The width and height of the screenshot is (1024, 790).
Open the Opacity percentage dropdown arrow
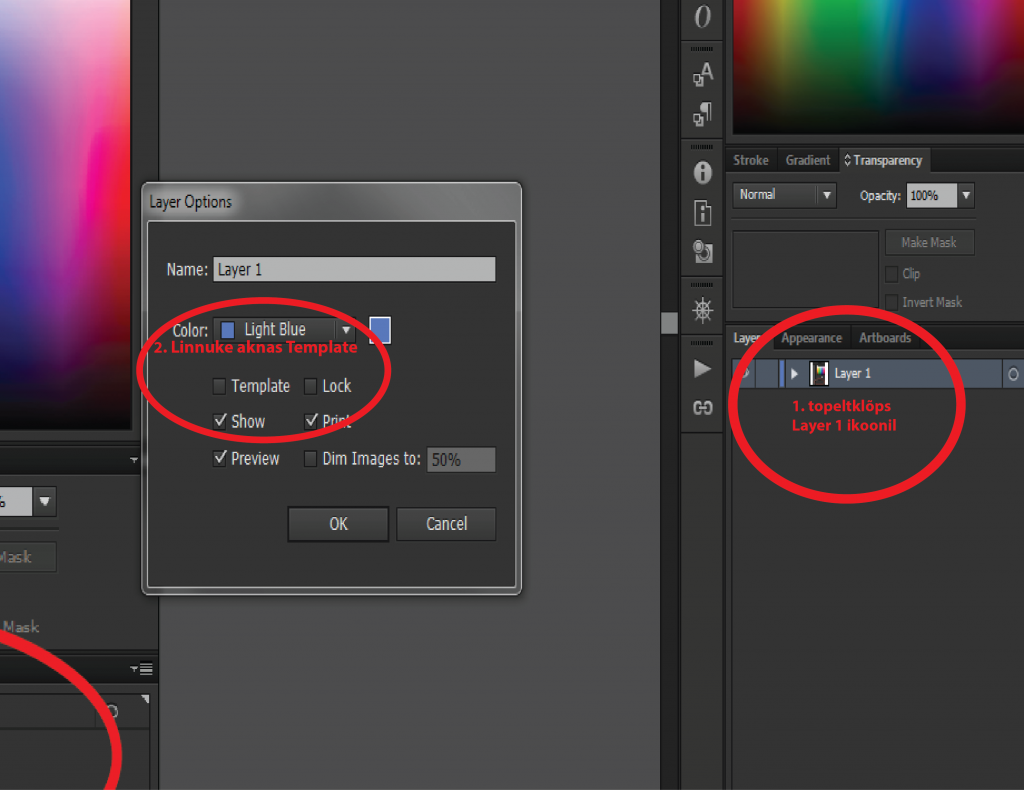(x=966, y=195)
